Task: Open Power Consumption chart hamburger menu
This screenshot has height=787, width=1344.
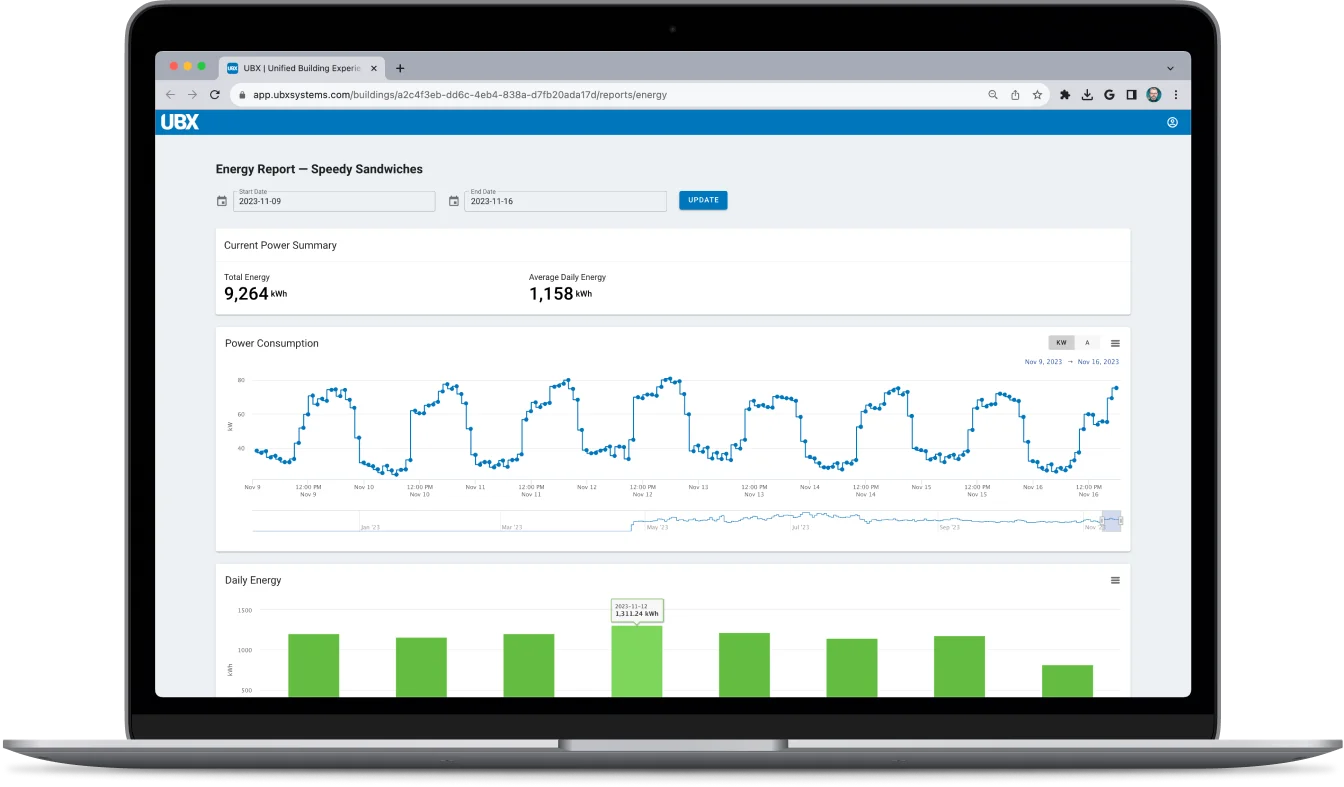Action: [1115, 343]
